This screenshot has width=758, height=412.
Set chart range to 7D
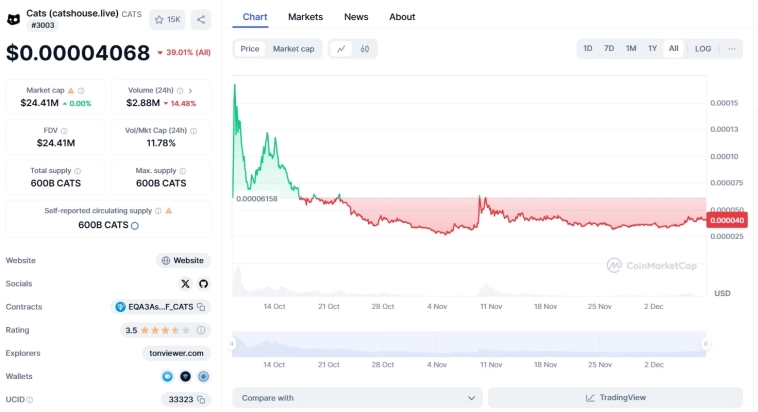pos(609,48)
